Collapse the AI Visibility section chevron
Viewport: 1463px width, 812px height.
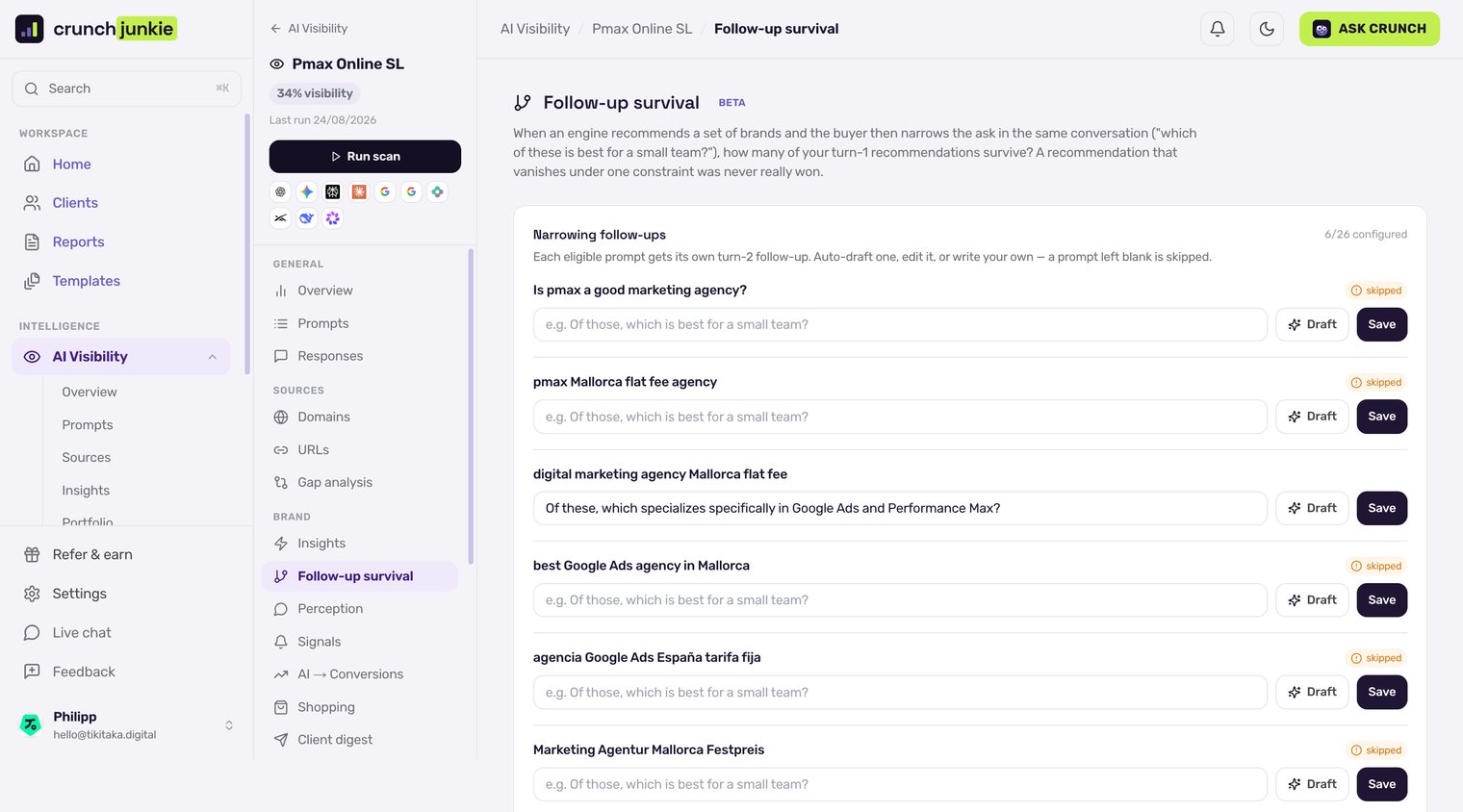point(212,357)
